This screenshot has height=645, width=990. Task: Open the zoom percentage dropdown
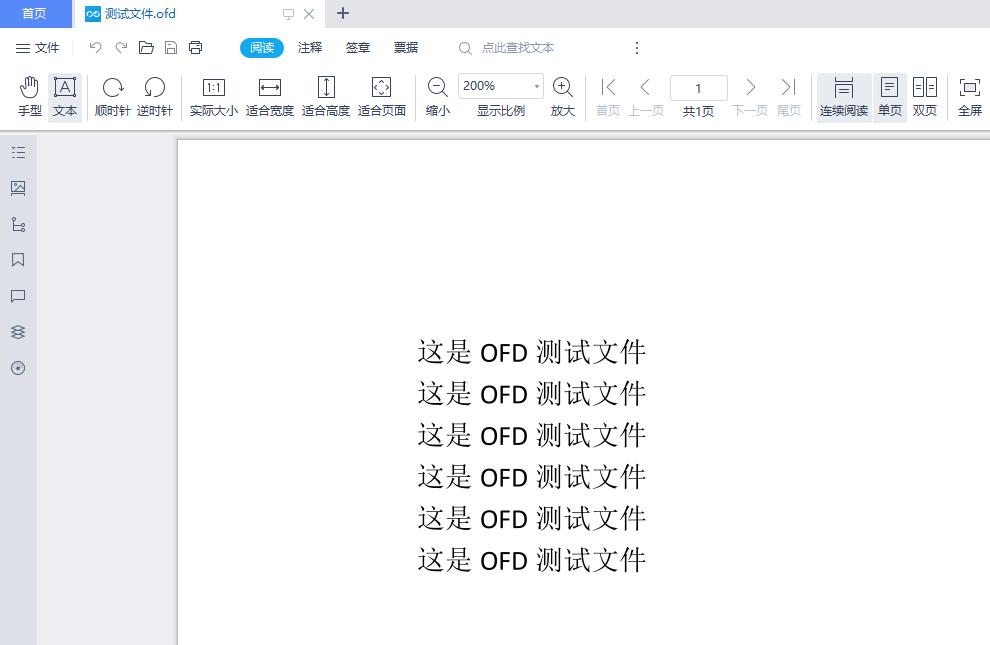pyautogui.click(x=536, y=86)
